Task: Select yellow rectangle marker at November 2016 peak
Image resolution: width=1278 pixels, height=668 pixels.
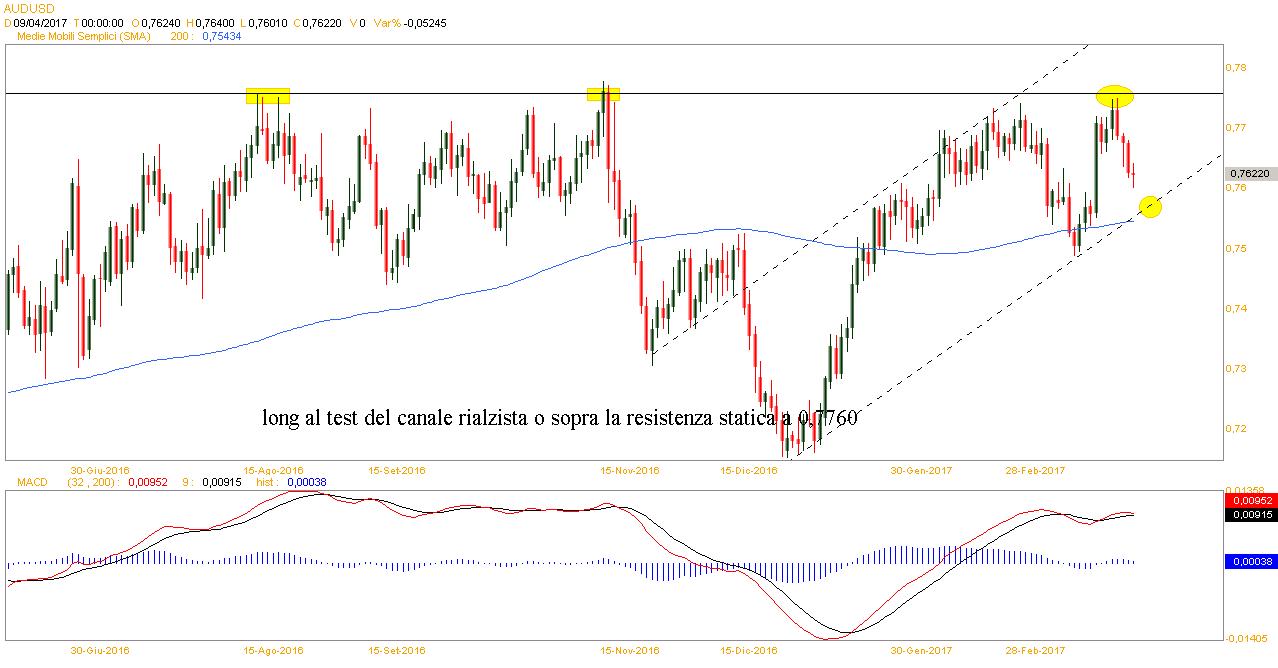Action: click(x=603, y=94)
